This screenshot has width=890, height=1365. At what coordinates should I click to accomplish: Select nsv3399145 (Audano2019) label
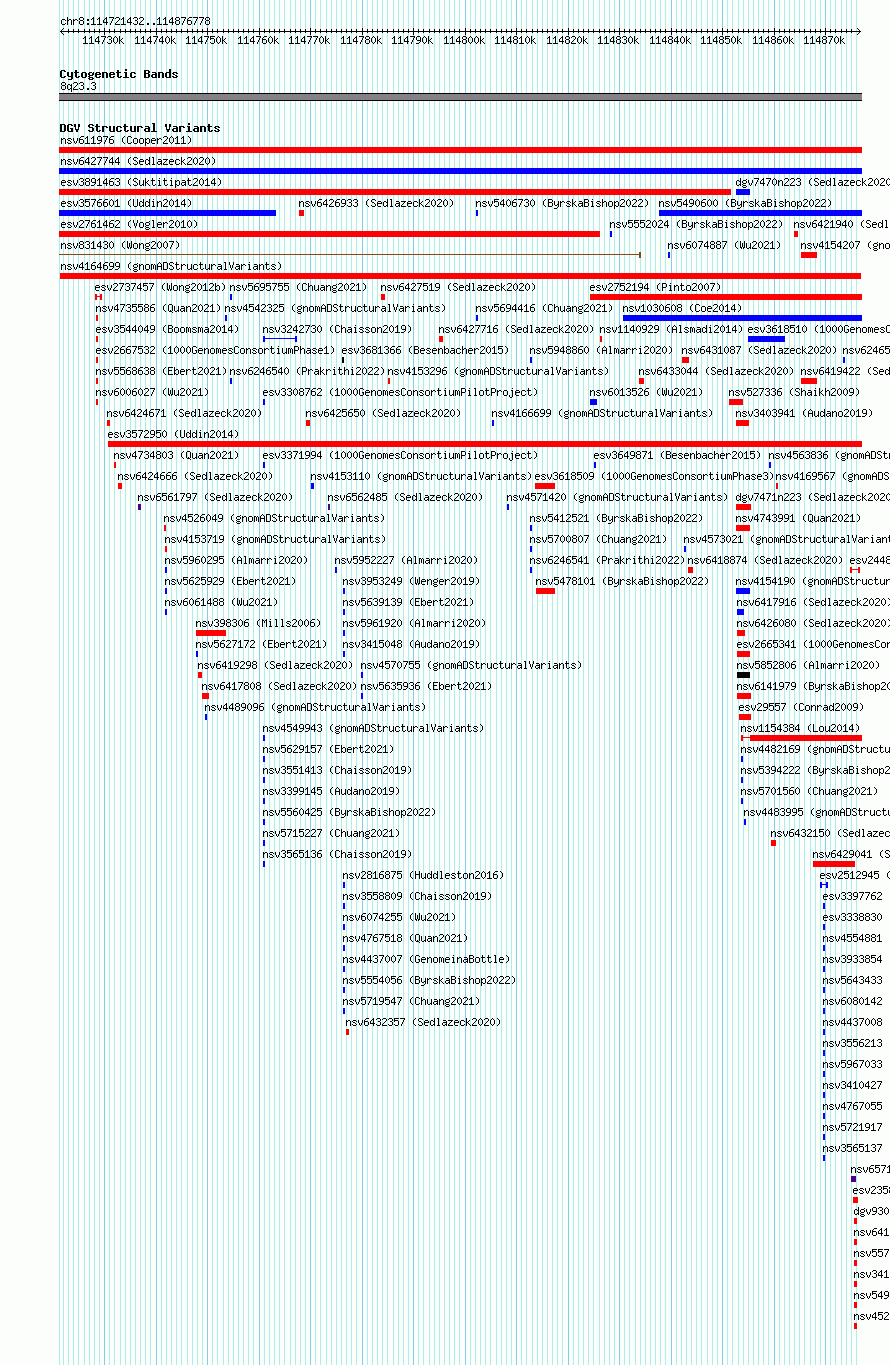tap(331, 791)
